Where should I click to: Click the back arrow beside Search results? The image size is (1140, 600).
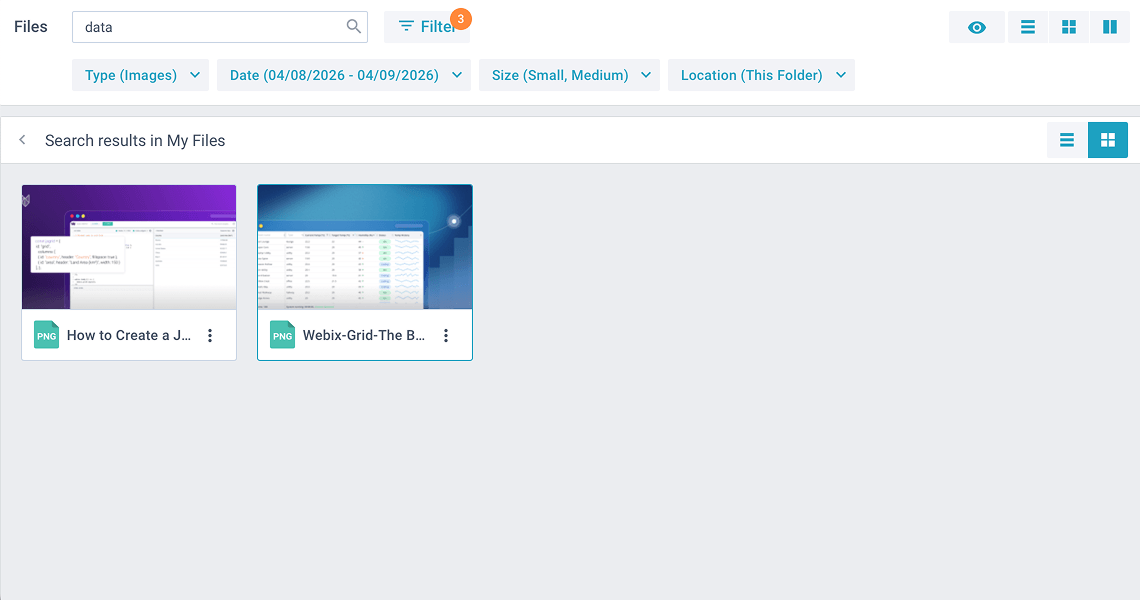point(22,140)
